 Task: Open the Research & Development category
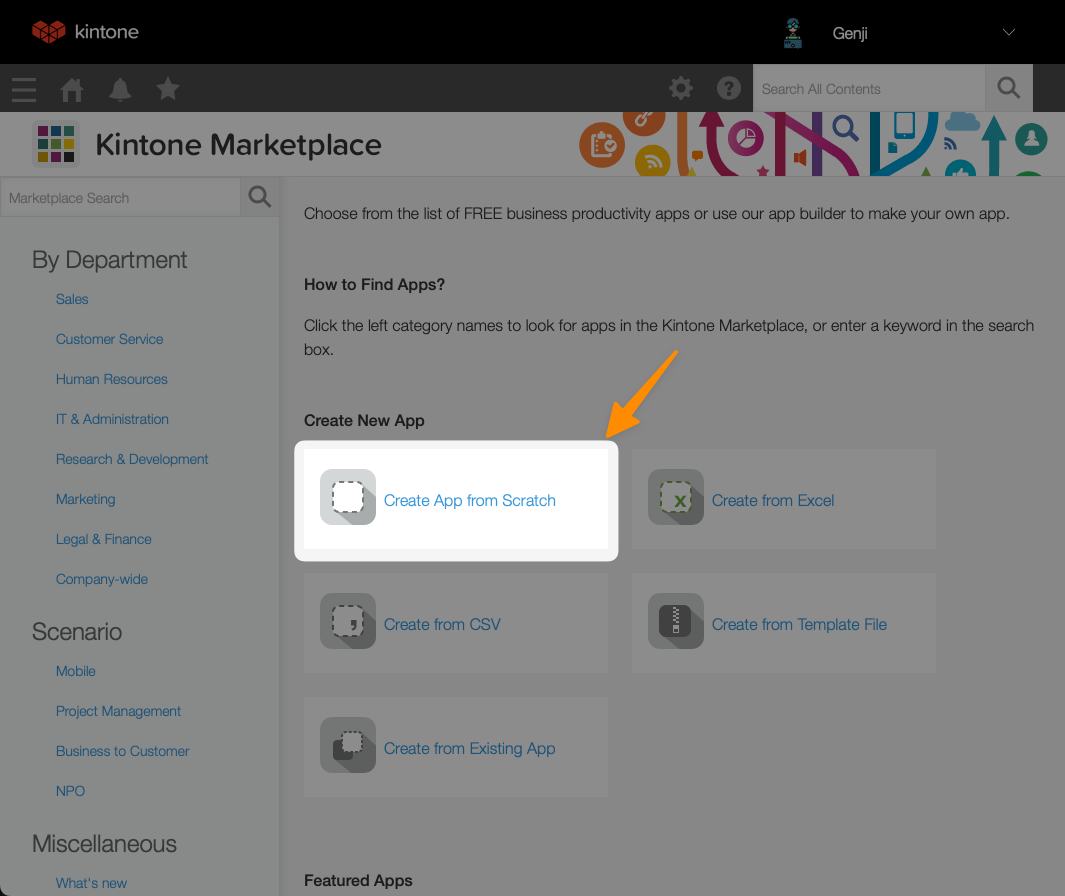(x=132, y=459)
